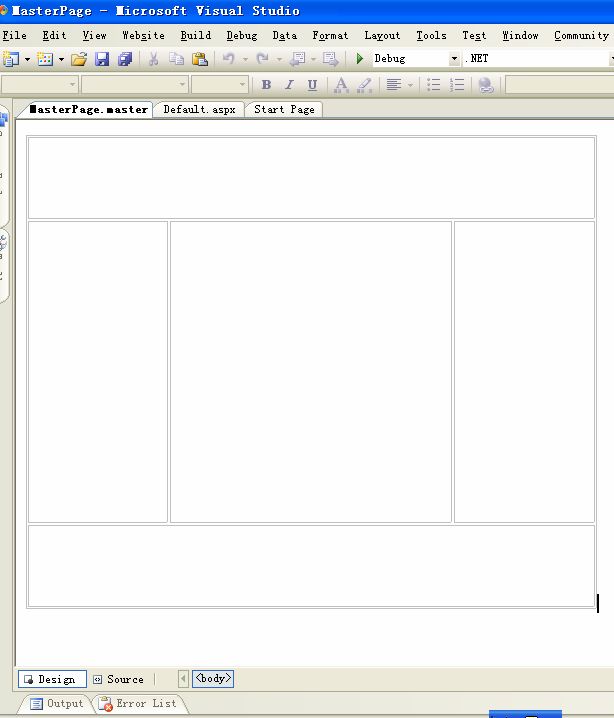Image resolution: width=614 pixels, height=718 pixels.
Task: Toggle Italic formatting
Action: (289, 85)
